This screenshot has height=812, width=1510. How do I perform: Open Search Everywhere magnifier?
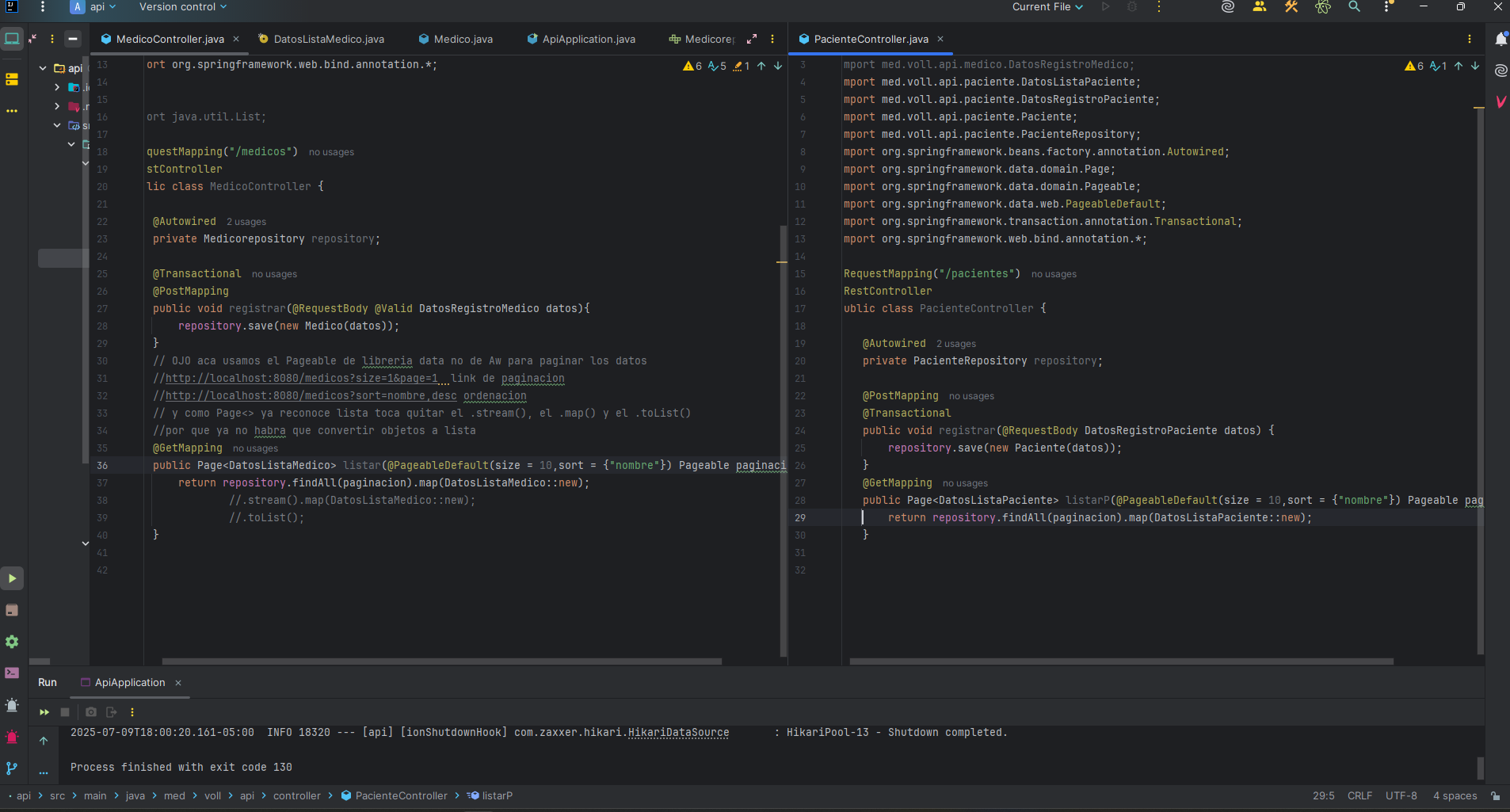pos(1355,7)
